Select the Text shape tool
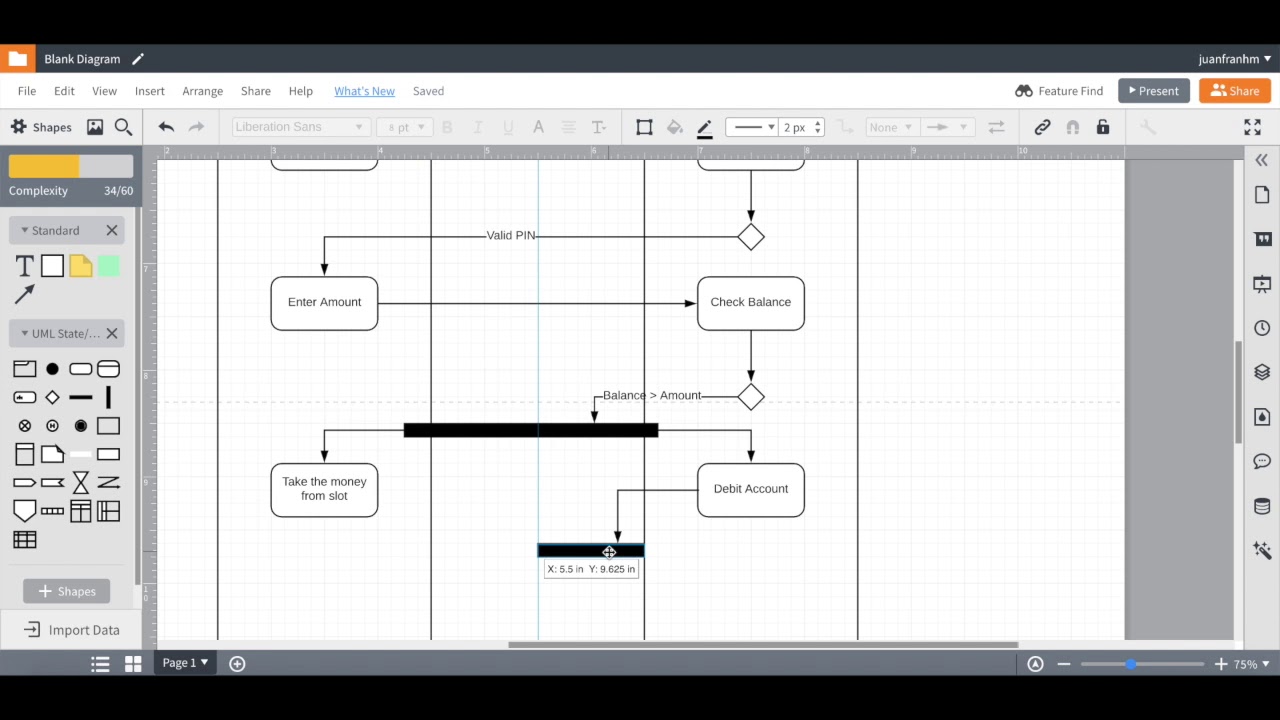The image size is (1280, 720). pos(25,266)
